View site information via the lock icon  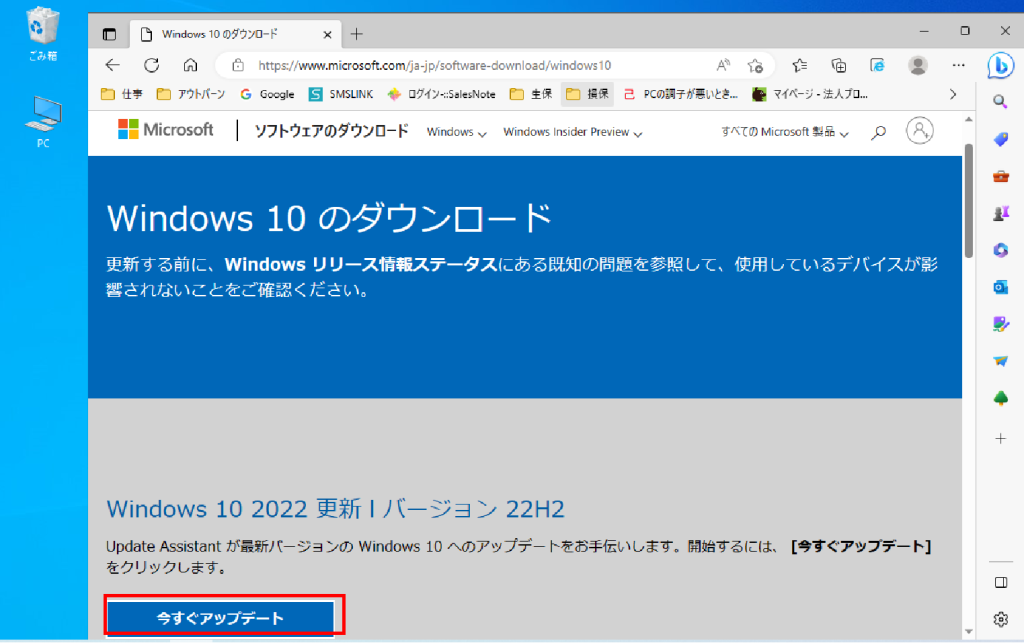click(x=238, y=65)
